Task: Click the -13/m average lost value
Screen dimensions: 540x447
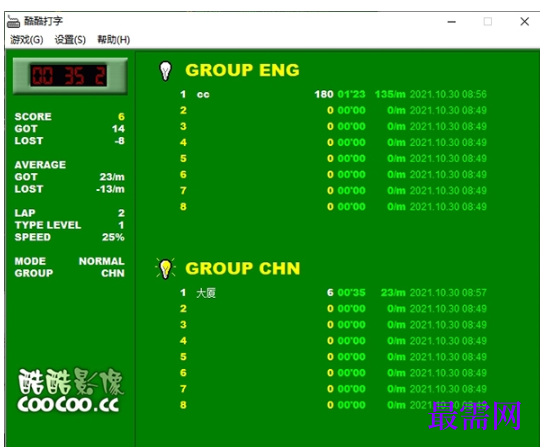Action: [110, 189]
